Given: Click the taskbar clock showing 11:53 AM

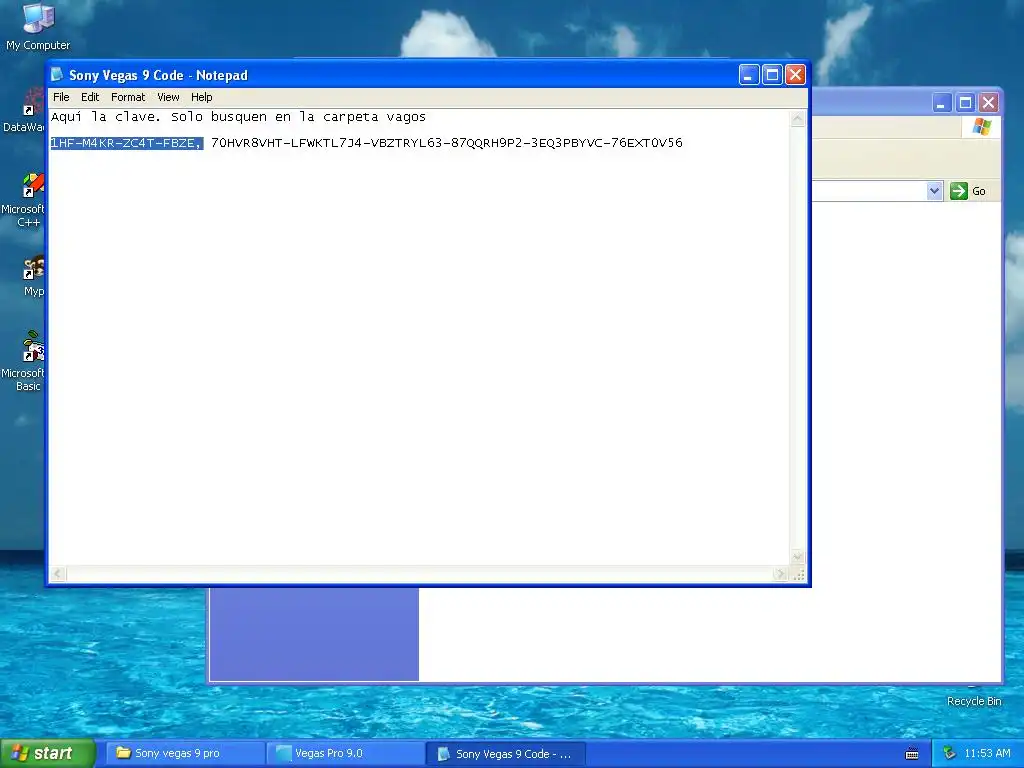Looking at the screenshot, I should (x=987, y=754).
